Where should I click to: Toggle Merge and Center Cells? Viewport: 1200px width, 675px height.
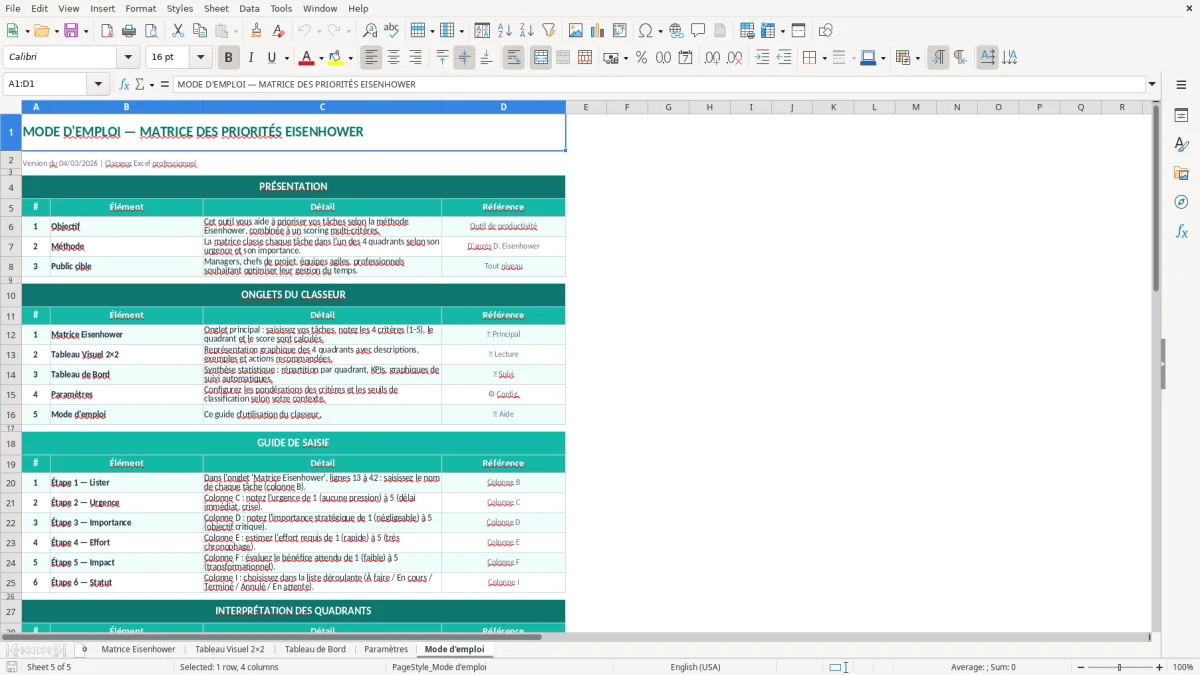(x=540, y=58)
